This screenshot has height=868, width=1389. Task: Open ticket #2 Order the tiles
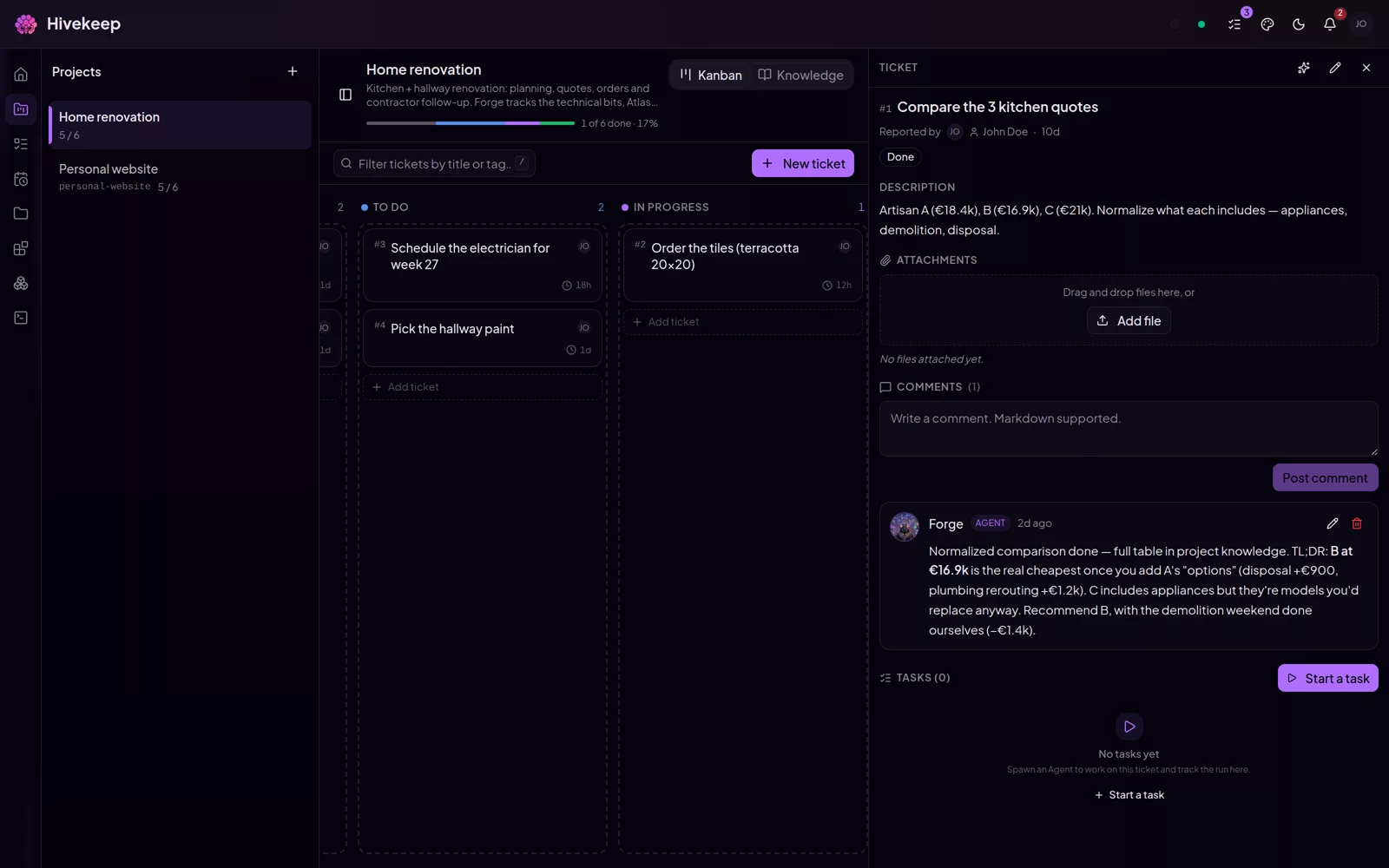click(743, 265)
